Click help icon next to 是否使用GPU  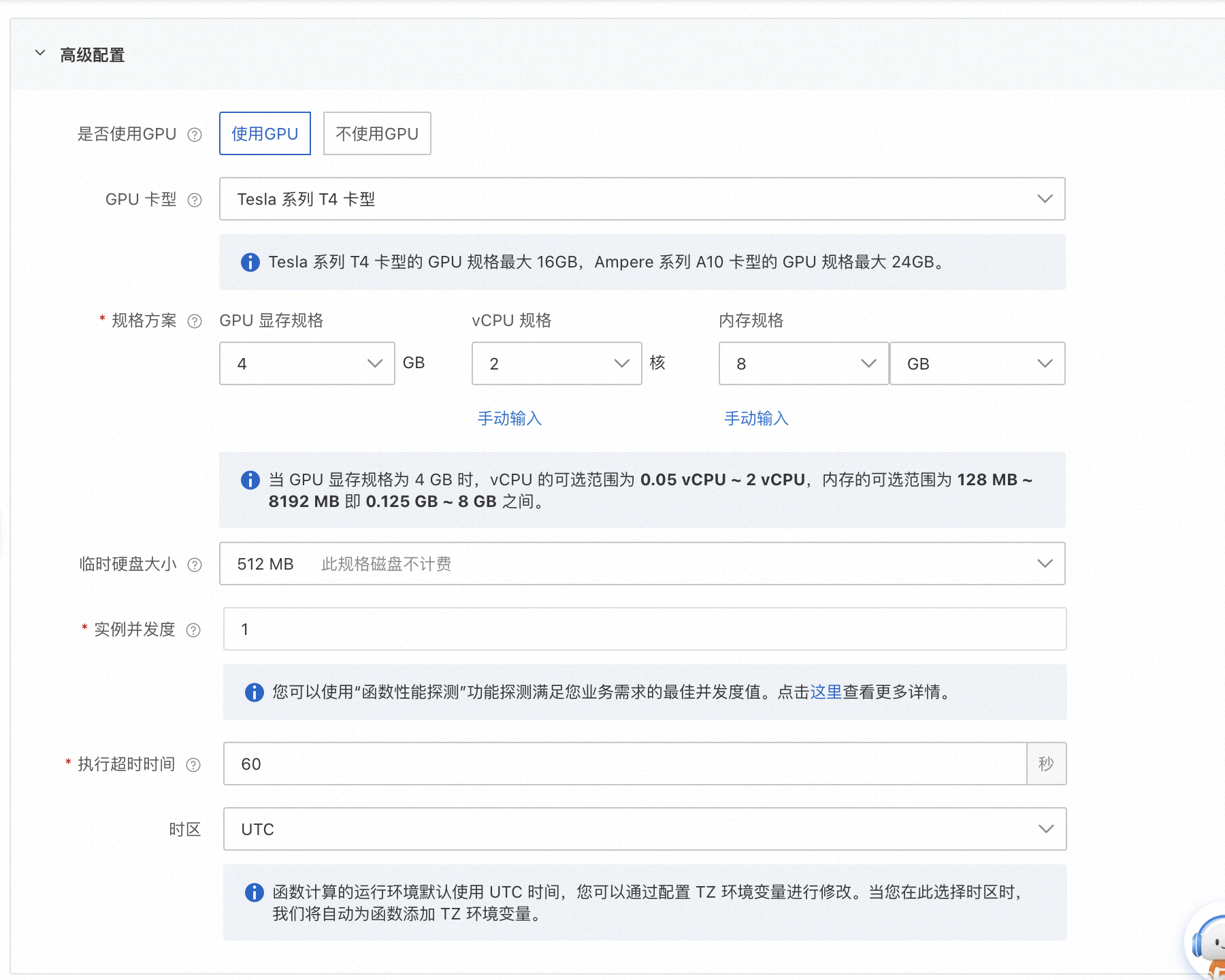(x=195, y=135)
